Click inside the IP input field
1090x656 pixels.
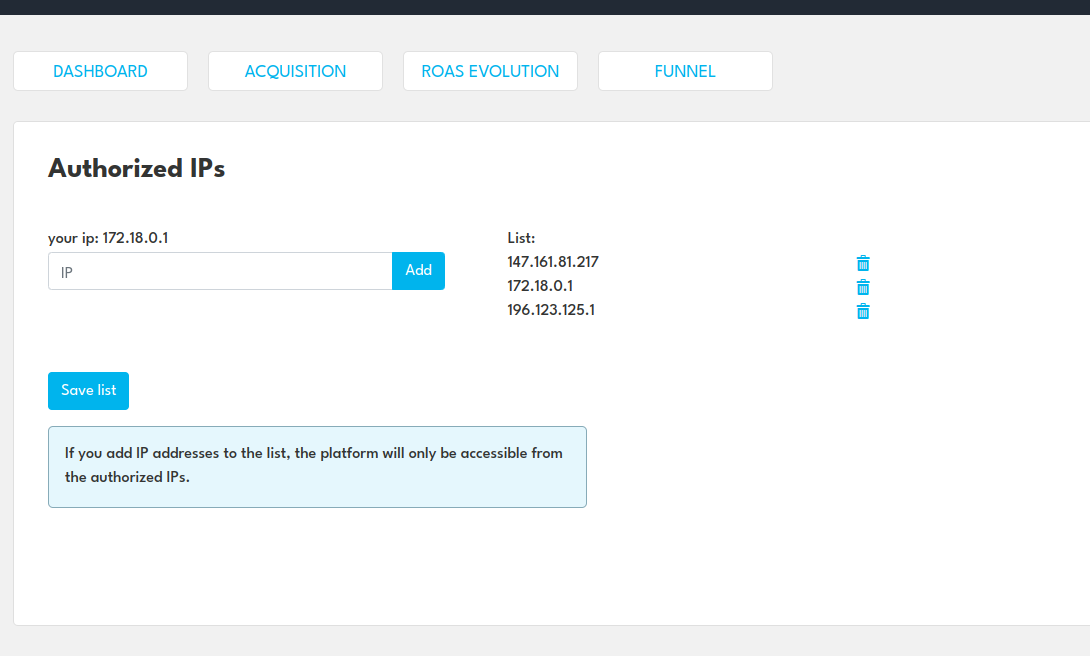pos(220,270)
